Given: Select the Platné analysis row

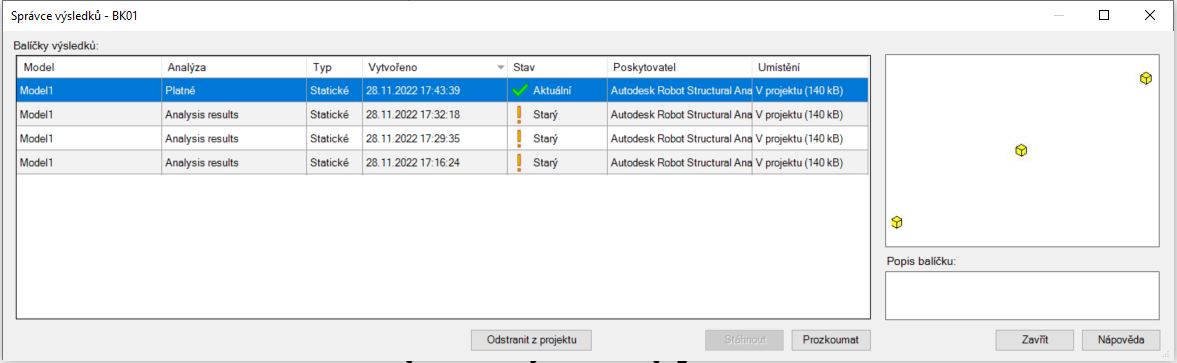Looking at the screenshot, I should coord(442,91).
